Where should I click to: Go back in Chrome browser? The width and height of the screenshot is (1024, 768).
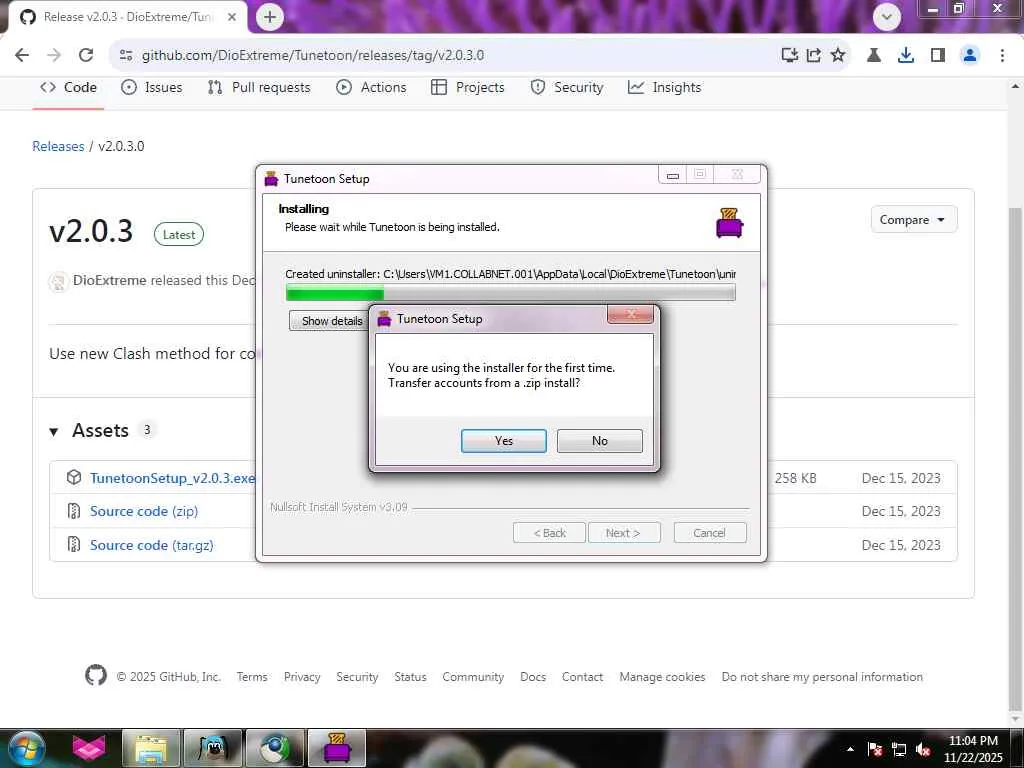pos(22,55)
